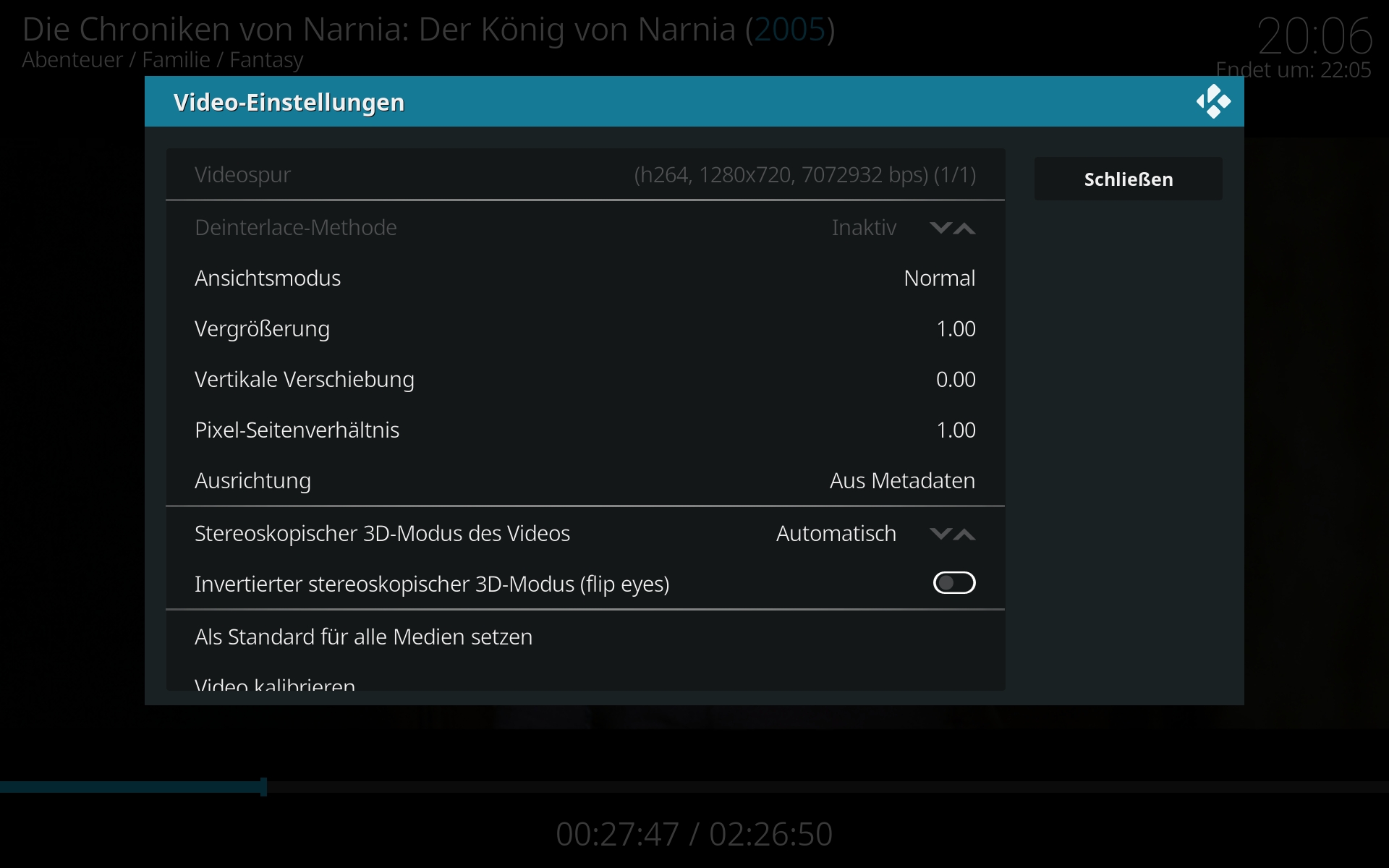Select the Ausrichtung setting row
Image resolution: width=1389 pixels, height=868 pixels.
[x=585, y=480]
